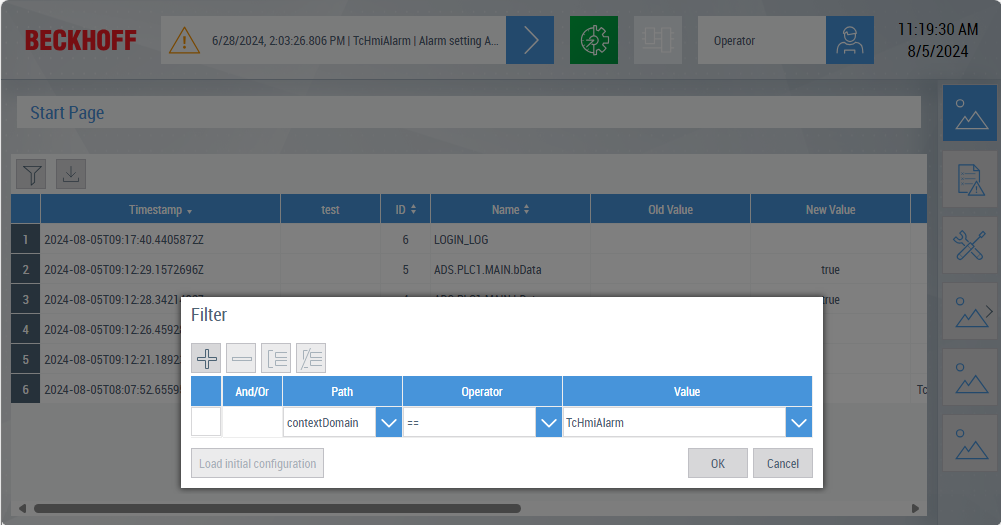Click the blue user operator icon

point(850,40)
